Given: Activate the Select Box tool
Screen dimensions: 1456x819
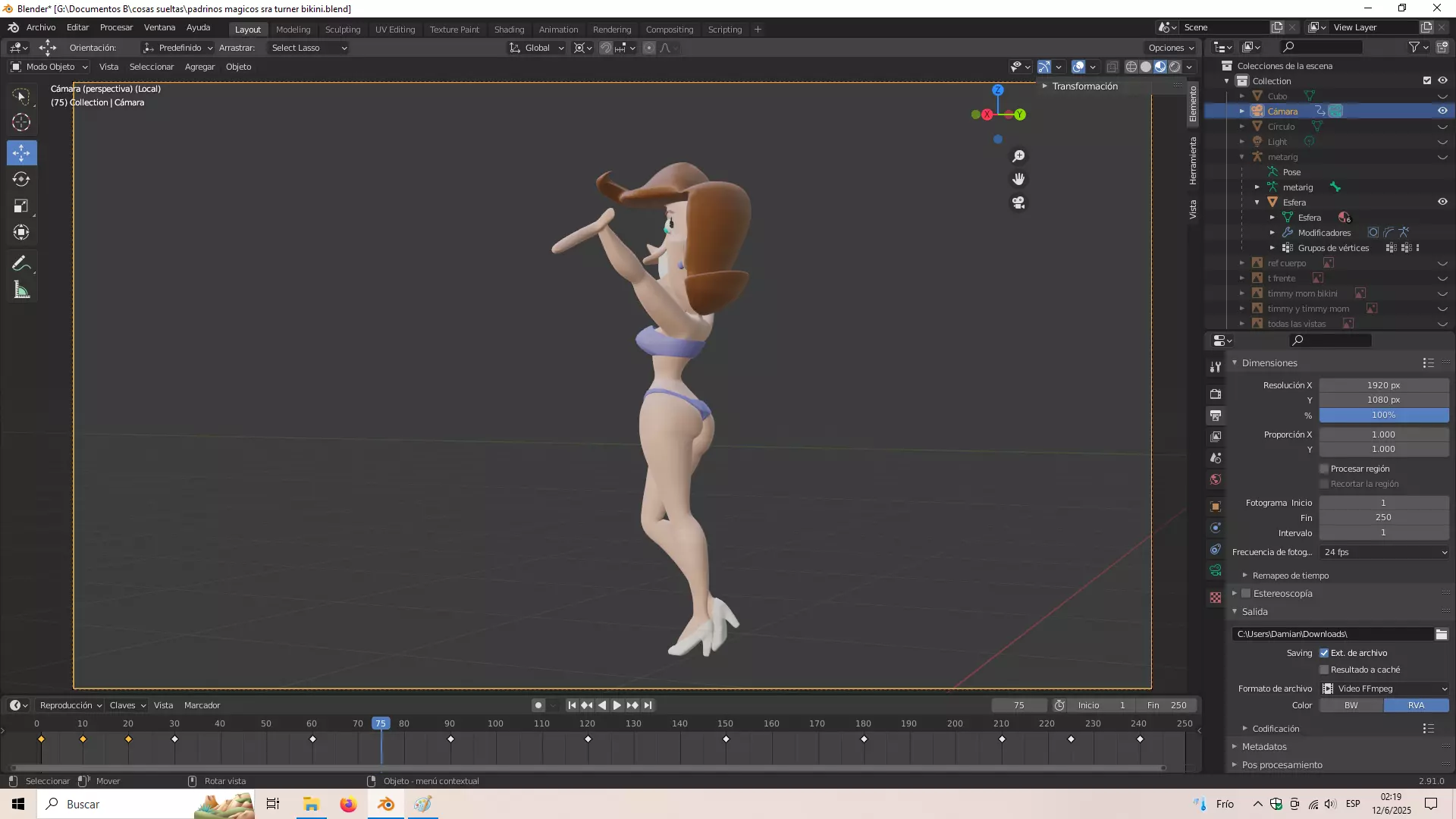Looking at the screenshot, I should (21, 96).
